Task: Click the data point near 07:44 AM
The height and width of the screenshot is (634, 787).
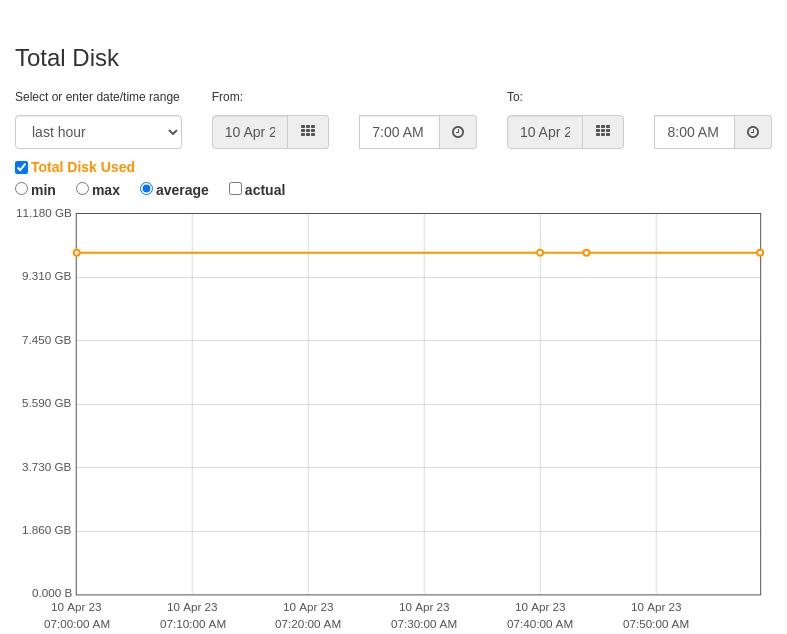Action: tap(587, 253)
